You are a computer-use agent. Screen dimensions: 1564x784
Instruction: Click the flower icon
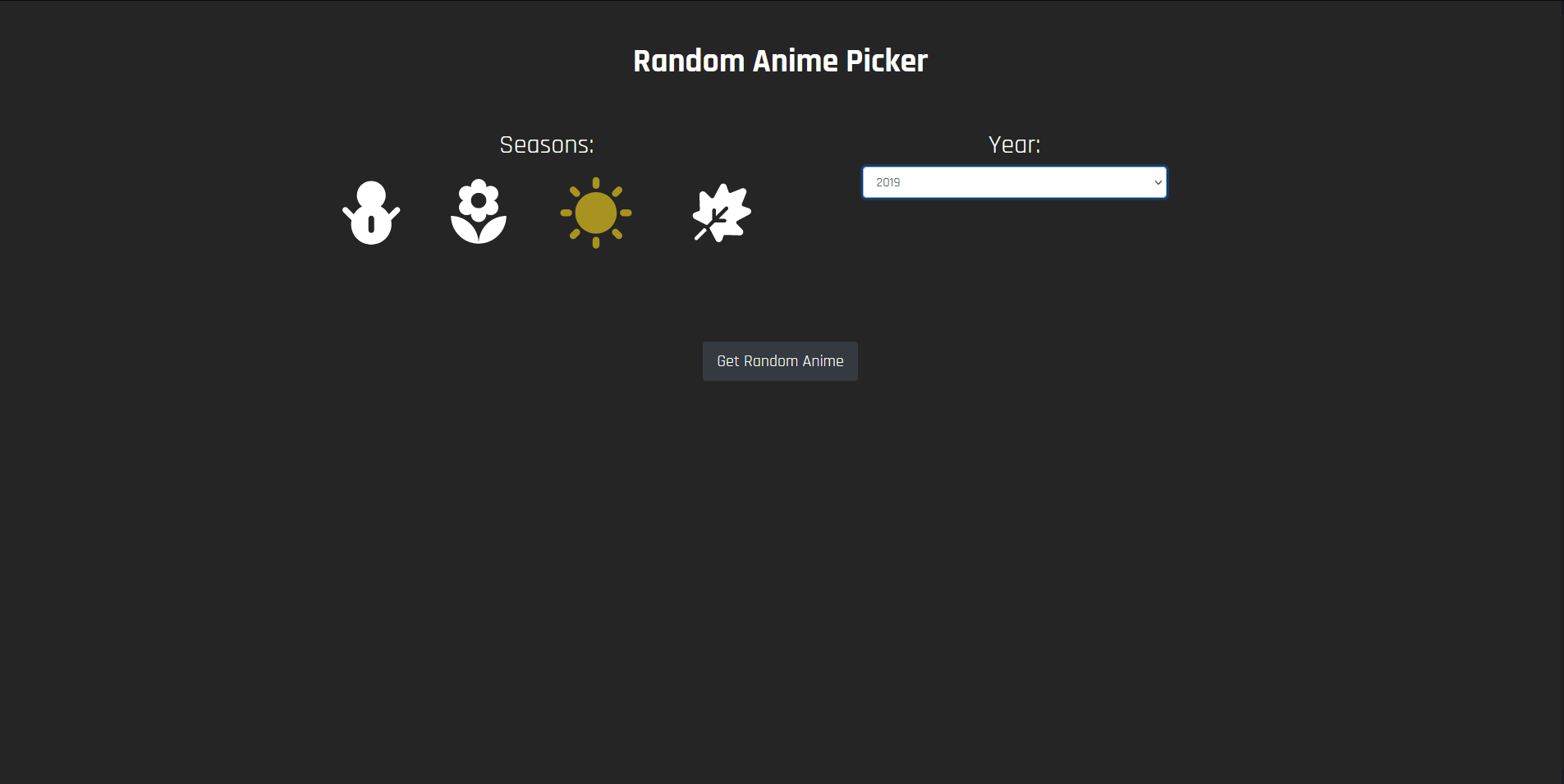click(x=479, y=212)
